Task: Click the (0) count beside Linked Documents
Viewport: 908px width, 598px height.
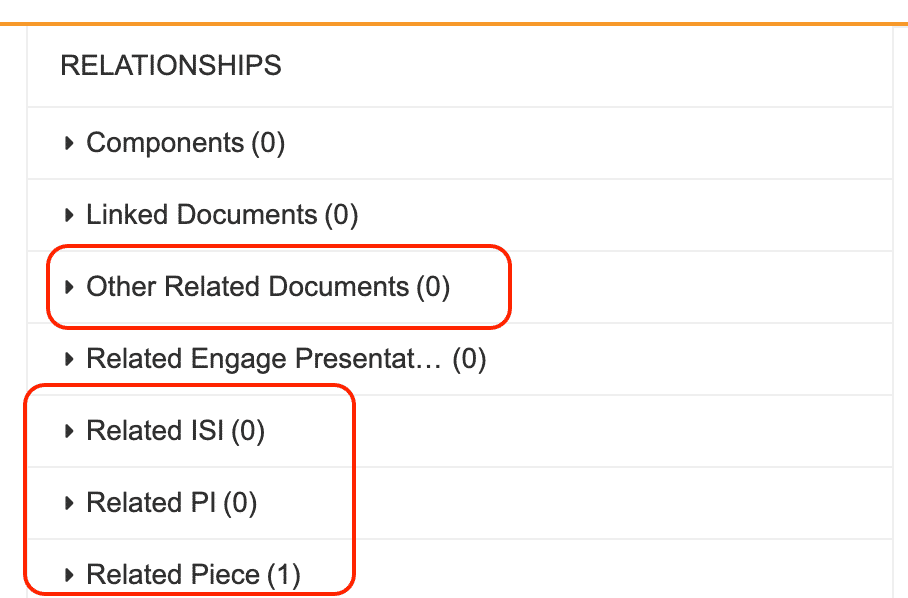Action: click(x=341, y=215)
